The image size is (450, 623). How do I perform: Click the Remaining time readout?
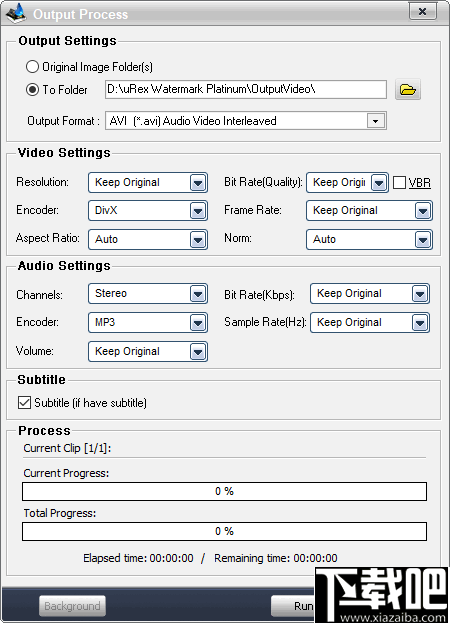(x=276, y=558)
